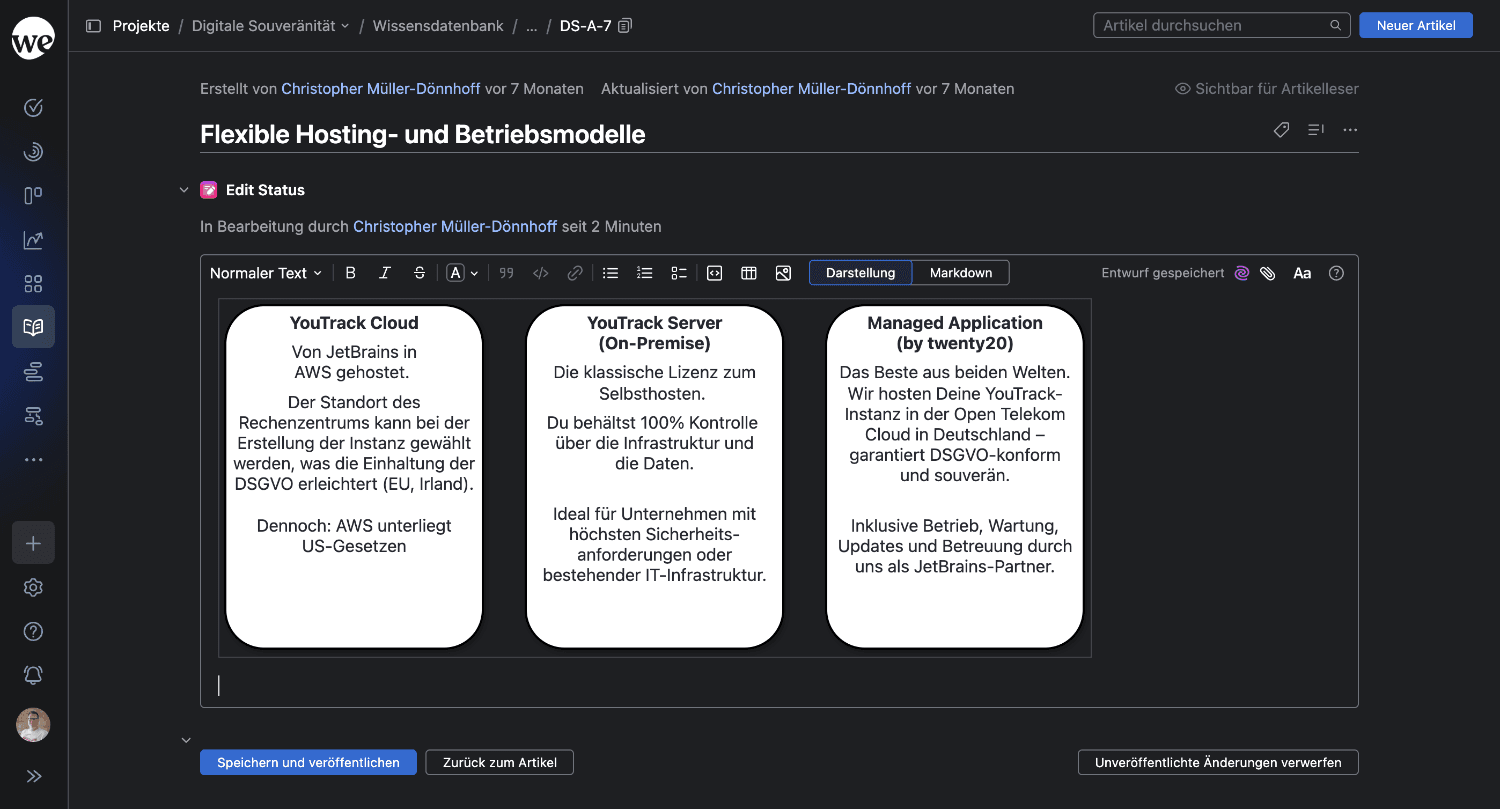The width and height of the screenshot is (1500, 809).
Task: Open Notifications bell icon
Action: [x=33, y=675]
